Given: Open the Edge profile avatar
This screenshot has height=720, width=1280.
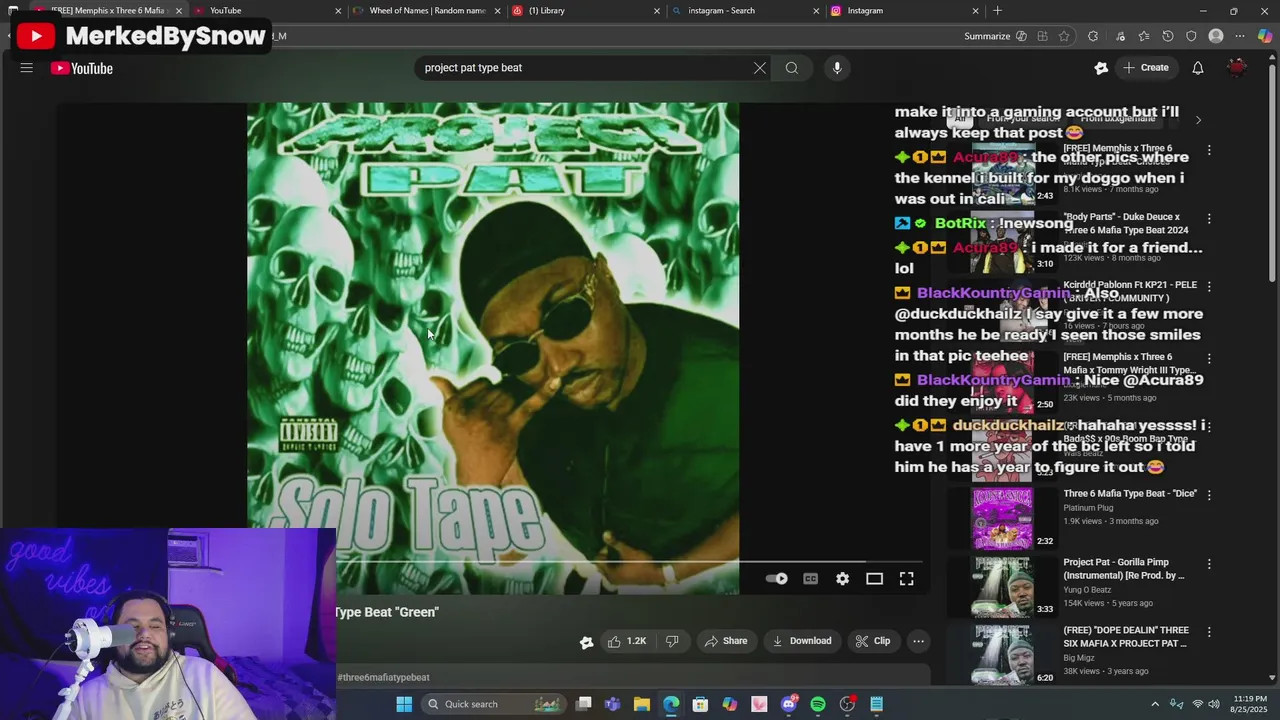Looking at the screenshot, I should [1216, 36].
